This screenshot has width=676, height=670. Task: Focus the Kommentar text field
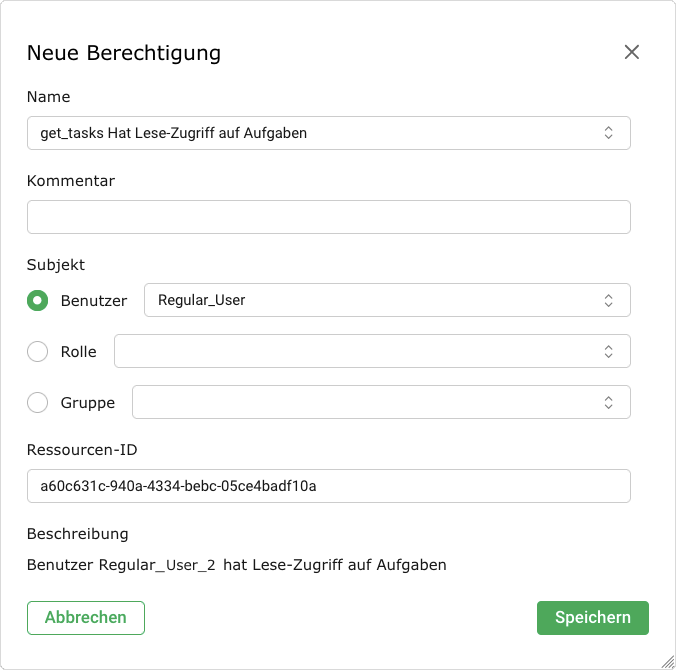[x=328, y=217]
